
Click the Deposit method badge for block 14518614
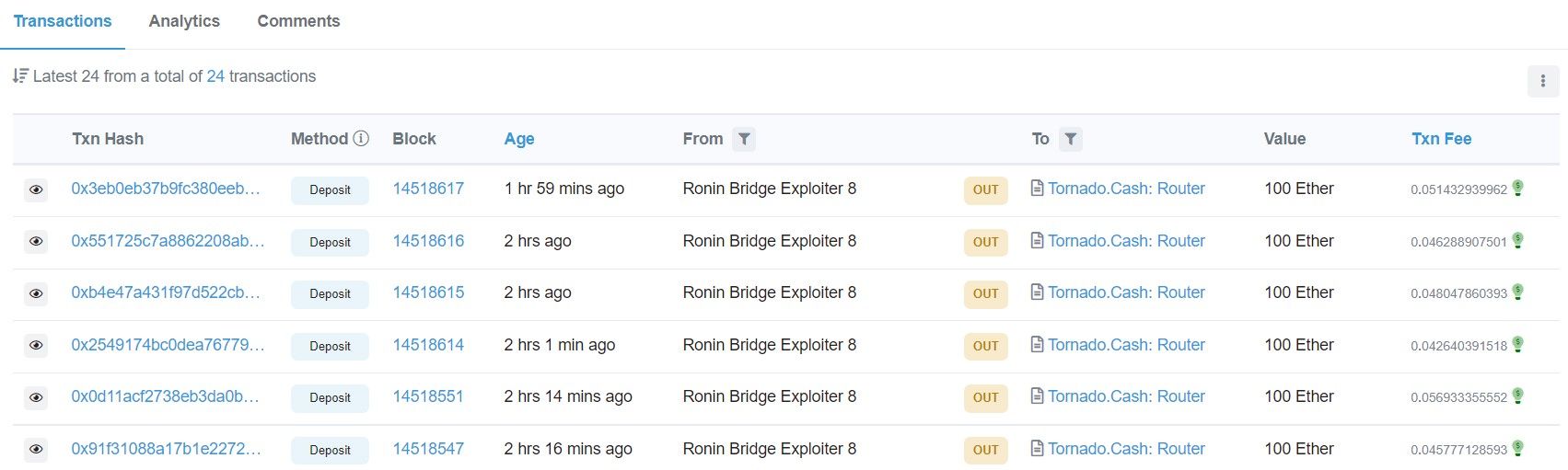[x=330, y=346]
